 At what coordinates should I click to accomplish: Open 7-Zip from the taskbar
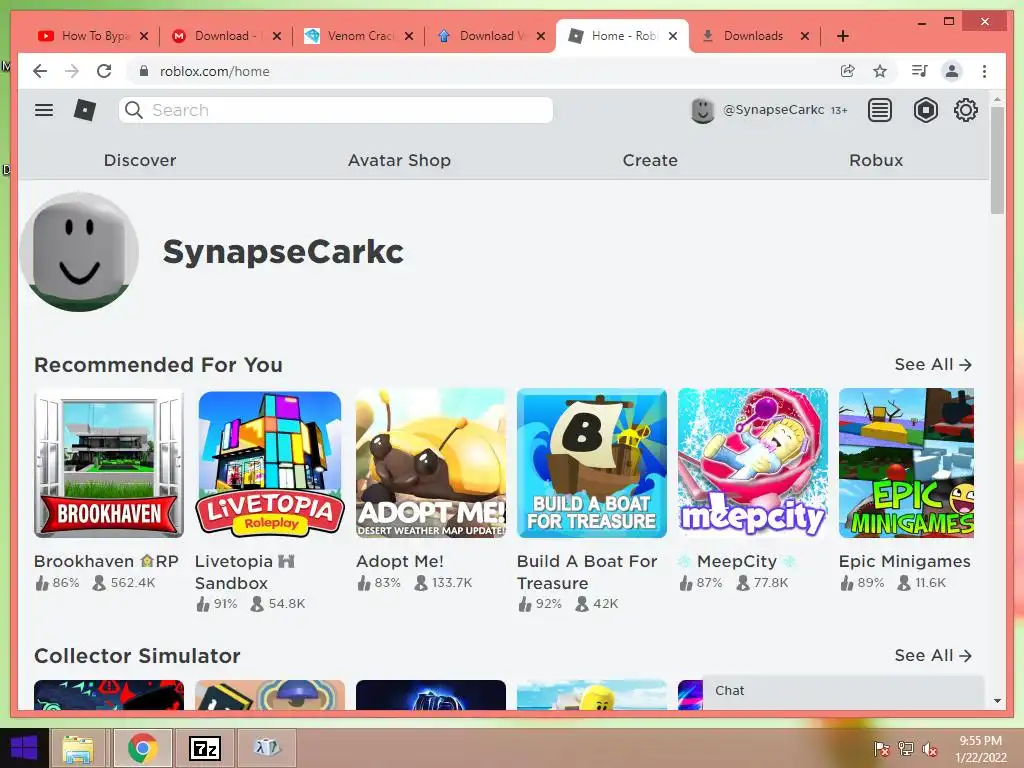[204, 748]
